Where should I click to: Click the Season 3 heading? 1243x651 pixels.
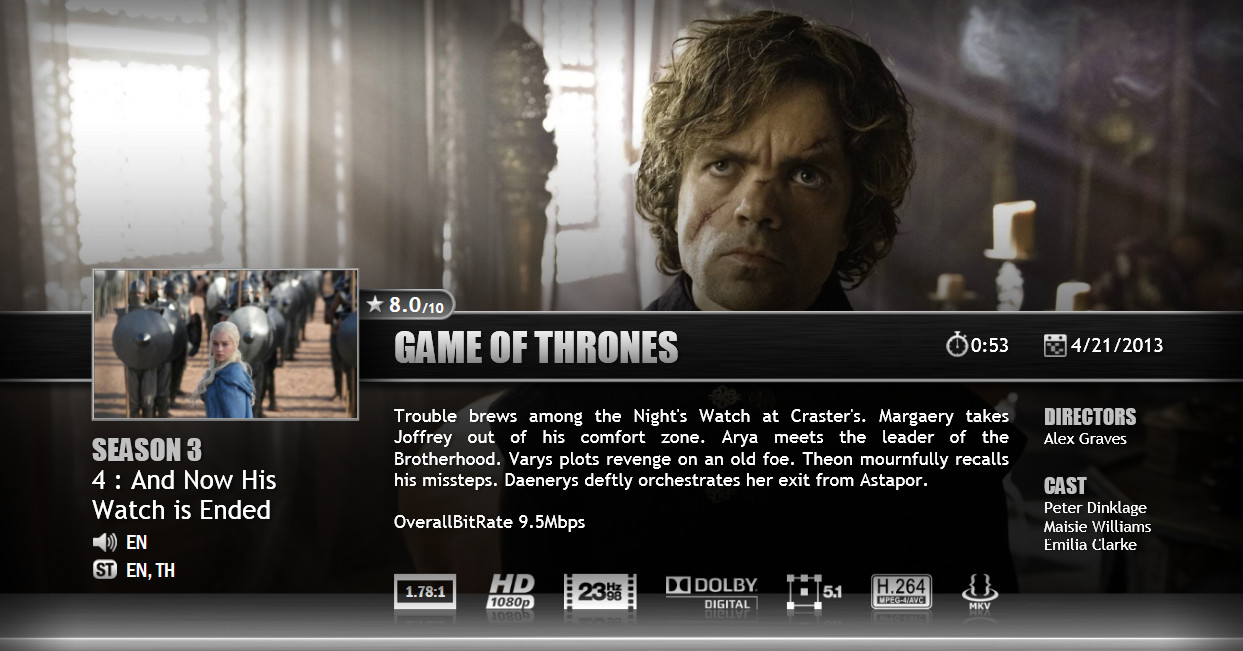(147, 450)
